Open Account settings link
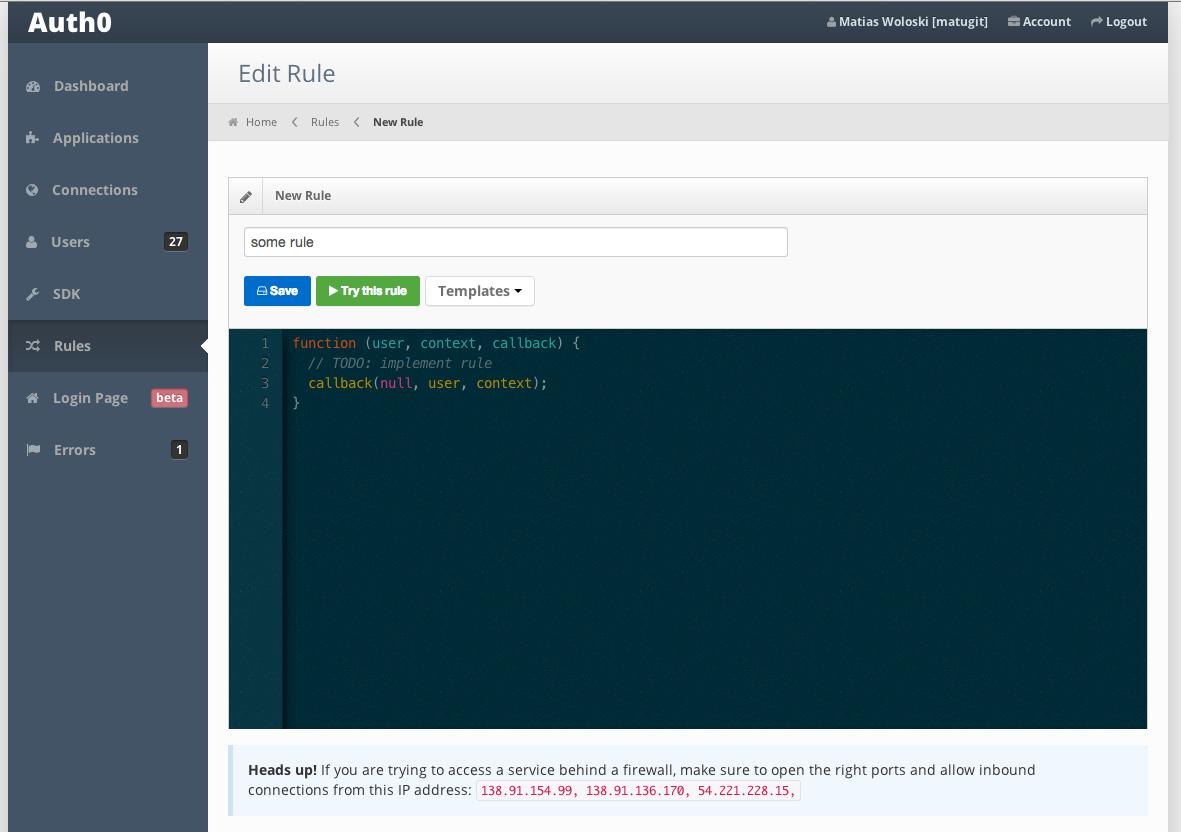 [1039, 22]
